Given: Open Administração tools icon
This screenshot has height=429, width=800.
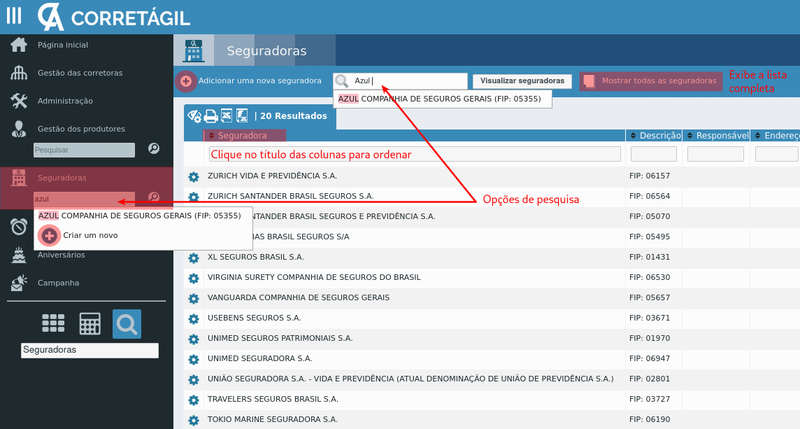Looking at the screenshot, I should tap(19, 100).
